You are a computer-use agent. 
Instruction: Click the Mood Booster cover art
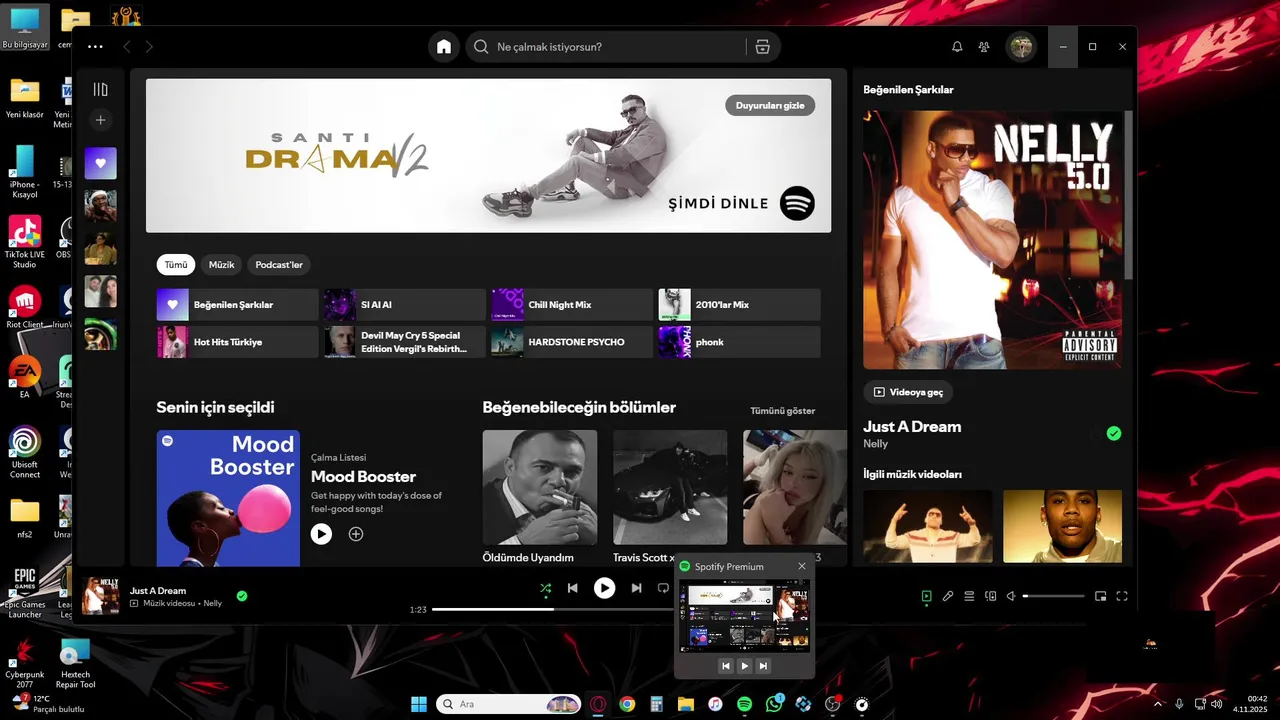[x=228, y=498]
